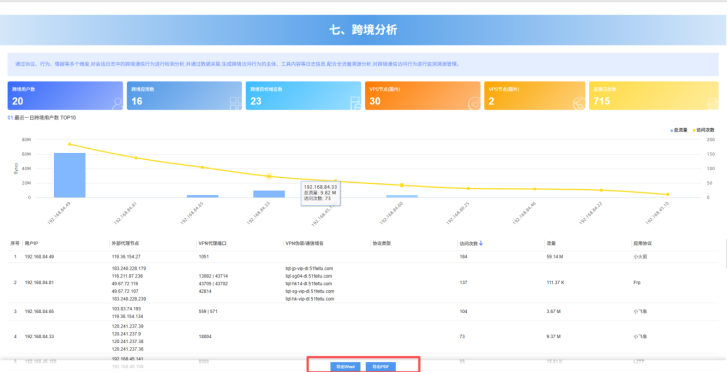This screenshot has height=372, width=728.
Task: Click traffic value 59.14 M
Action: [x=555, y=257]
